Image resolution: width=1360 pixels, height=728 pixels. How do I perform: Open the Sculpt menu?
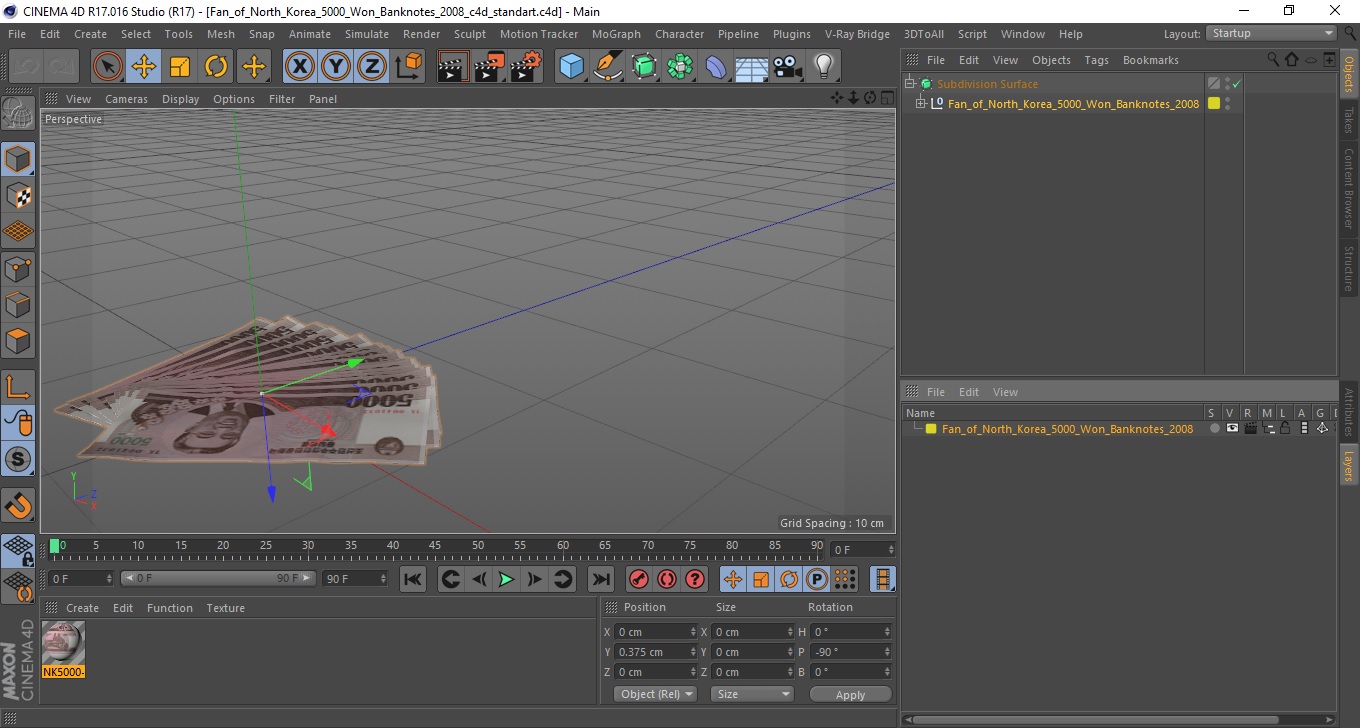470,34
